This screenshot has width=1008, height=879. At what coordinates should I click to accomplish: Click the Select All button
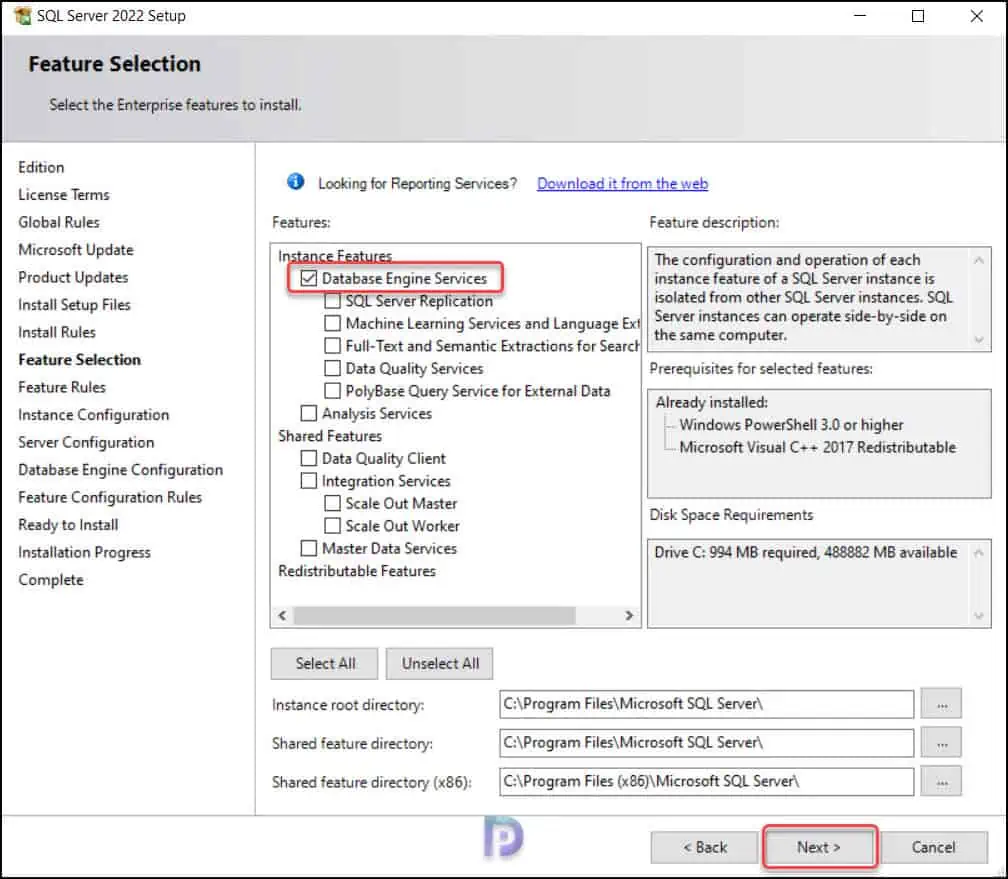[325, 664]
